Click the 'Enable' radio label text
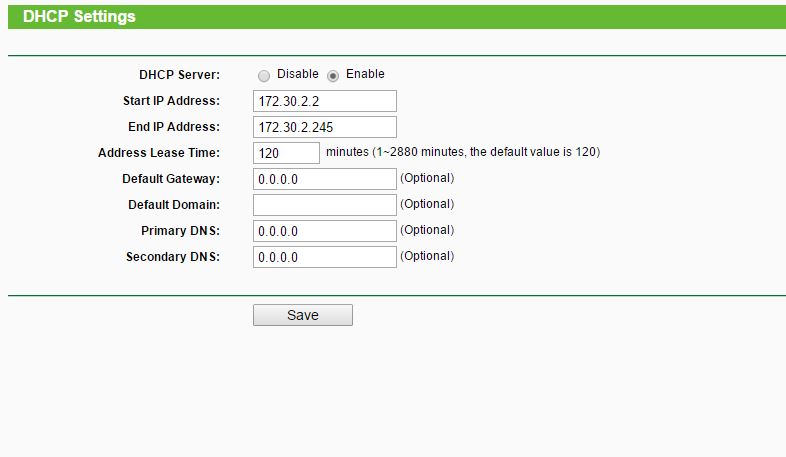 (x=365, y=74)
